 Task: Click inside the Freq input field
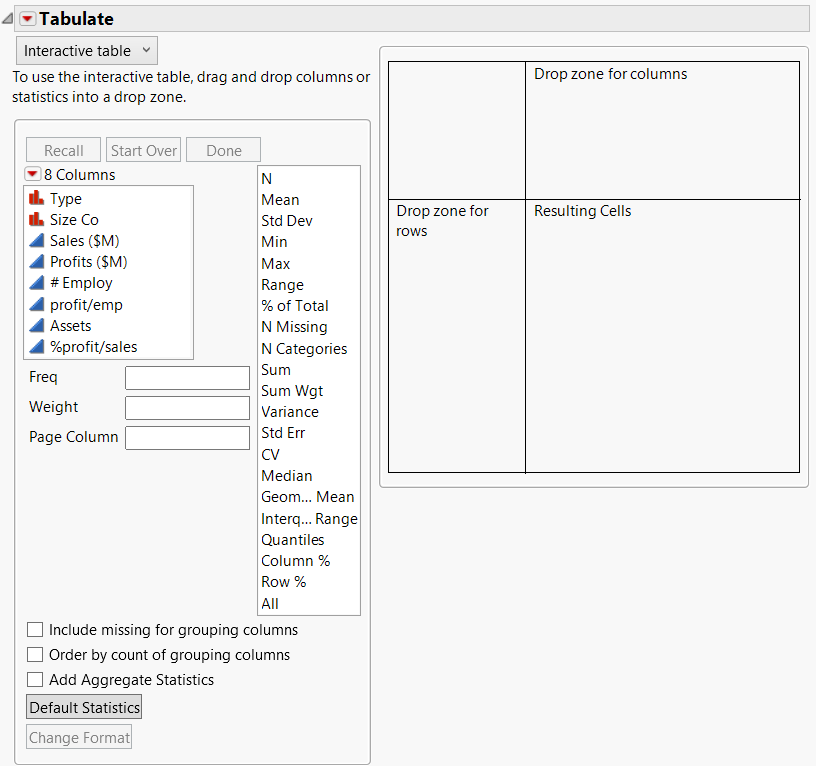coord(187,377)
